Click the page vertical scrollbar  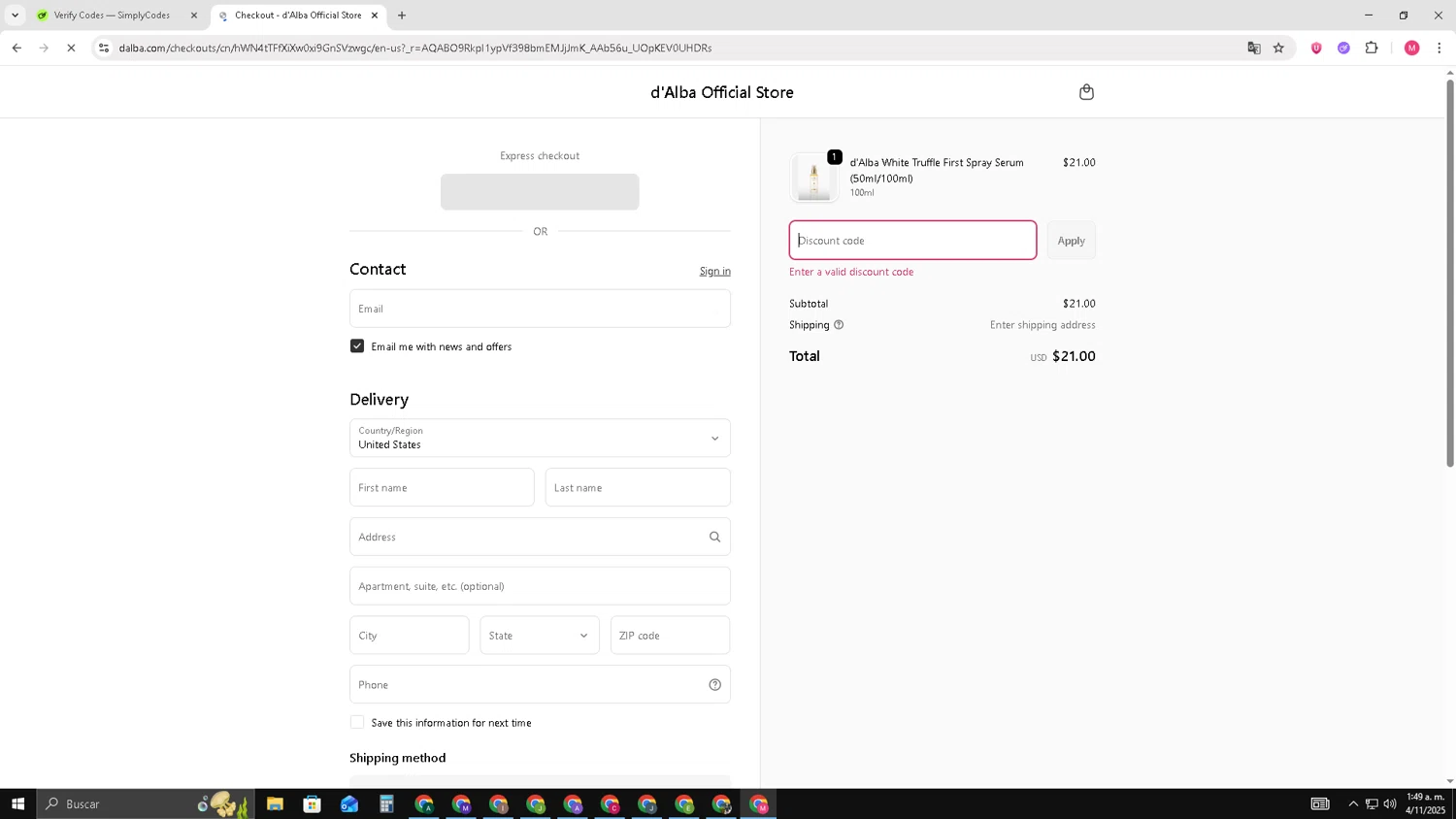(1450, 272)
